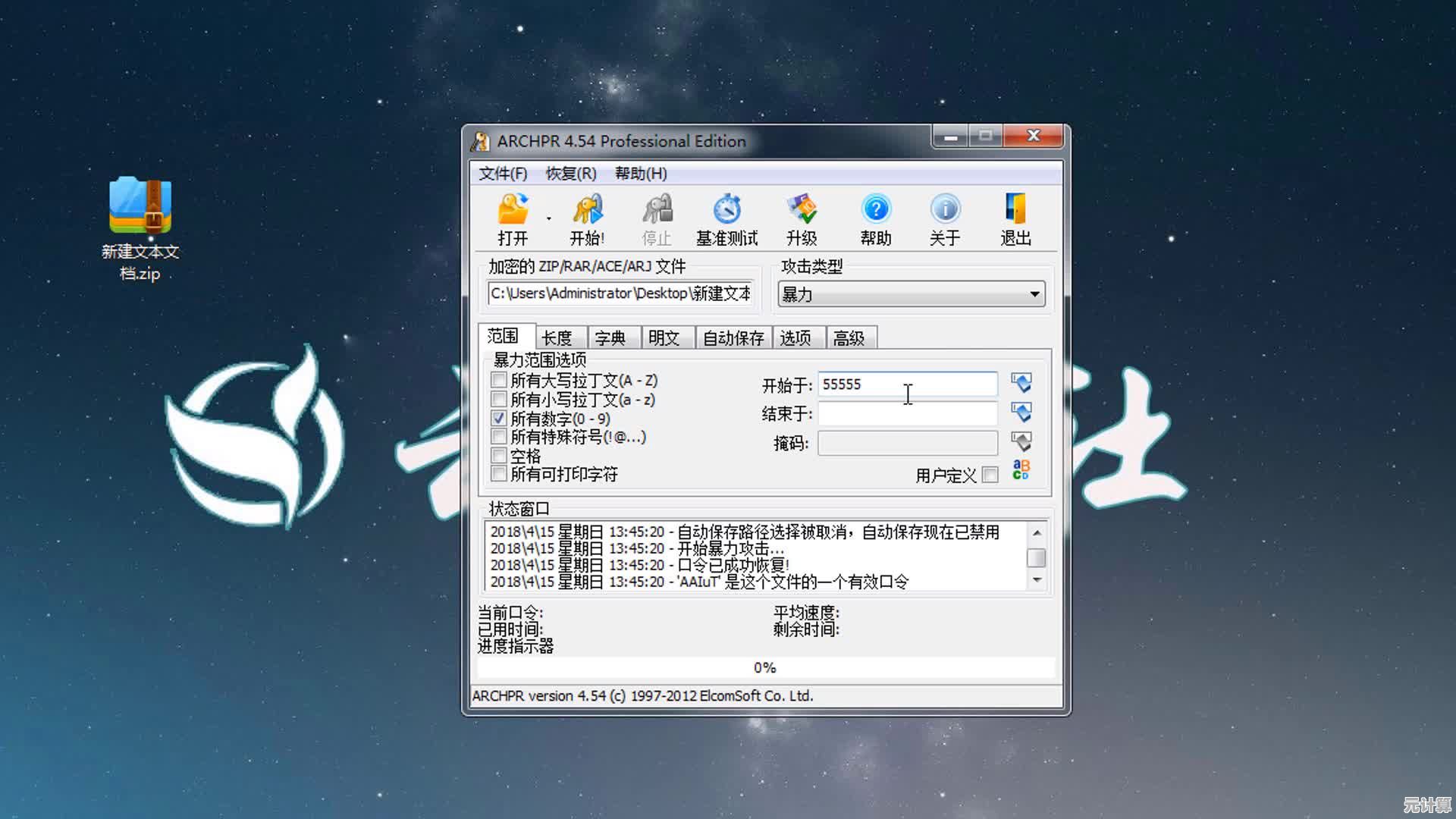
Task: Click the custom charset aBcD icon
Action: tap(1021, 470)
